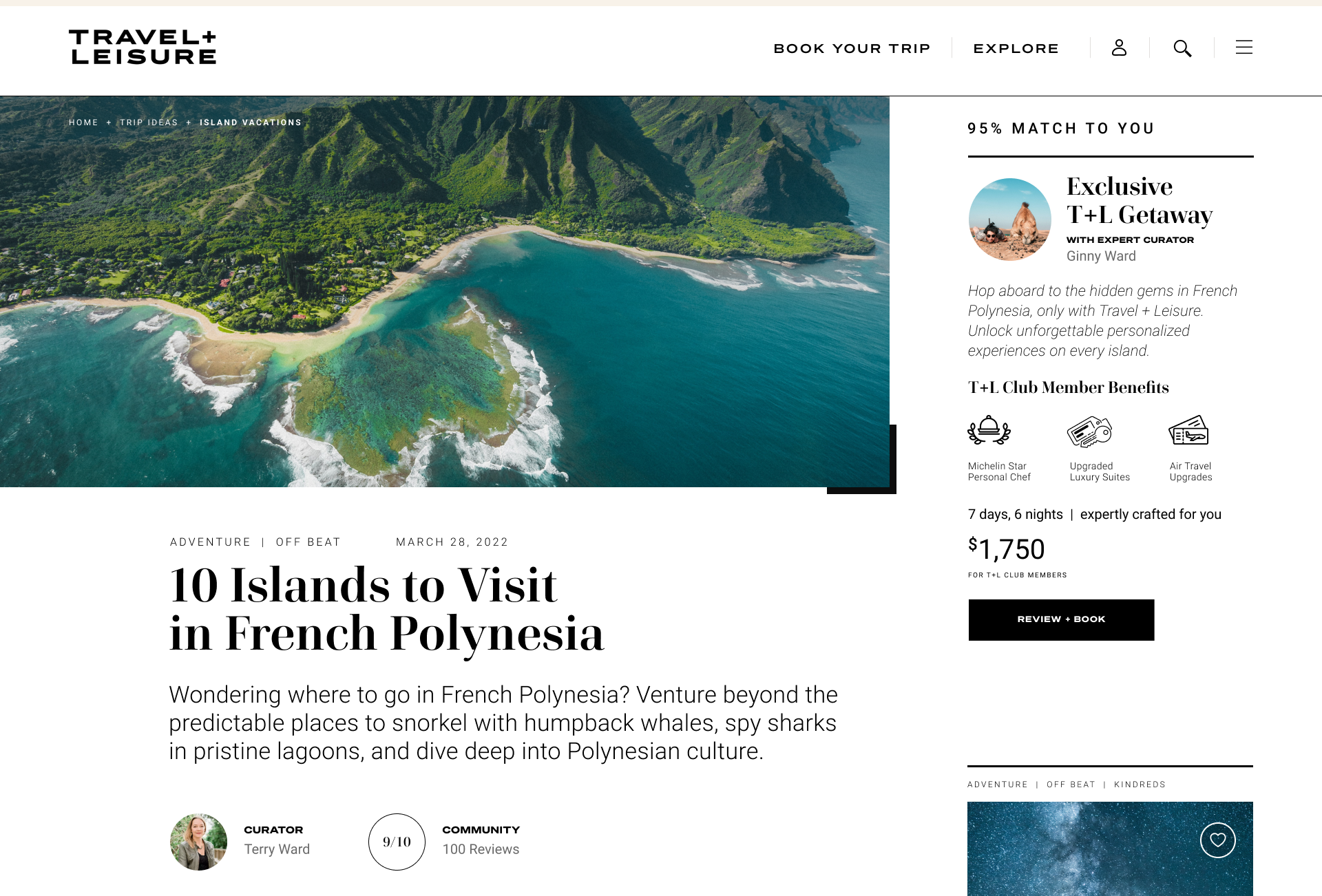Open the Book Your Trip menu
The width and height of the screenshot is (1322, 896).
click(x=852, y=49)
